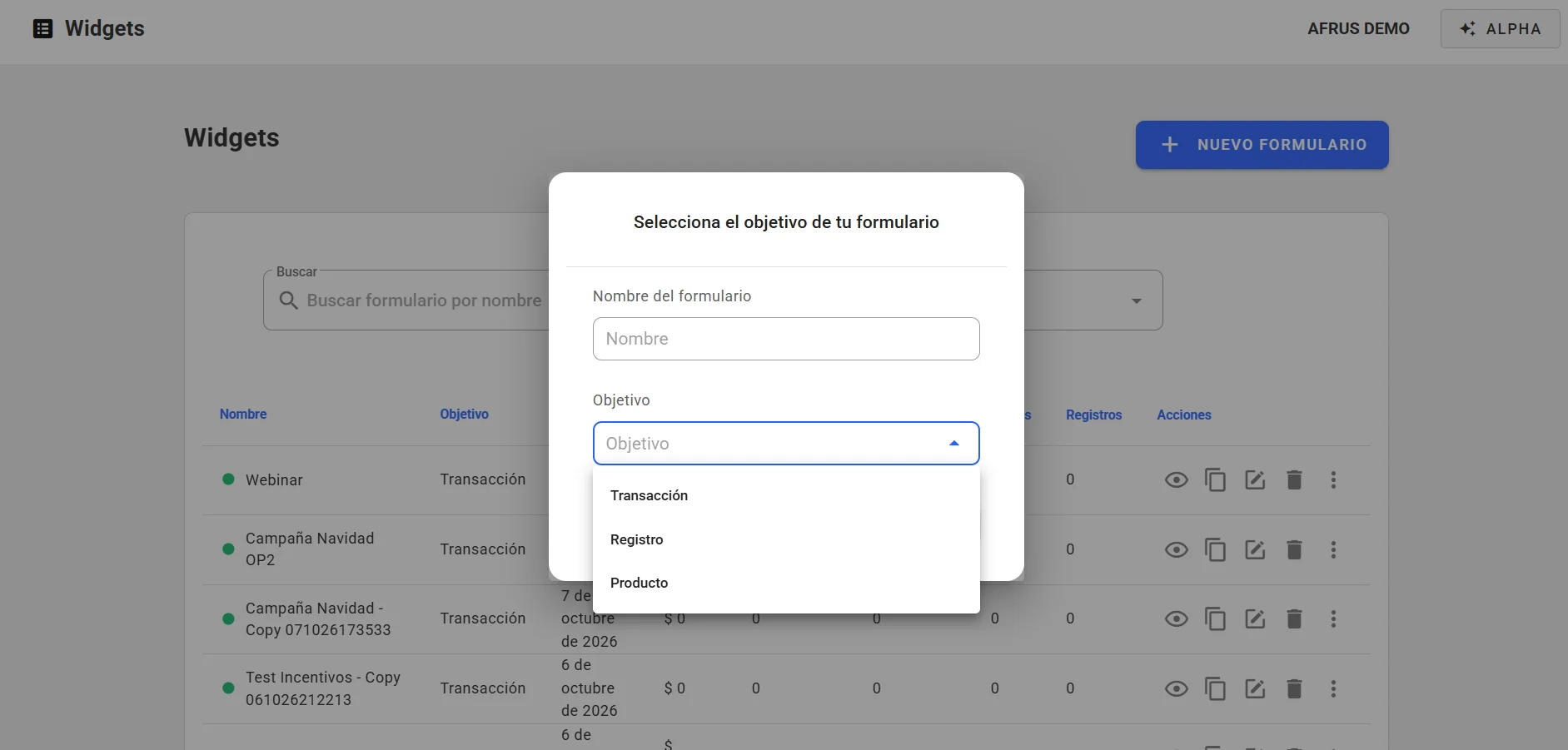The image size is (1568, 750).
Task: Duplicate Campaña Navidad - Copy form
Action: click(x=1215, y=618)
